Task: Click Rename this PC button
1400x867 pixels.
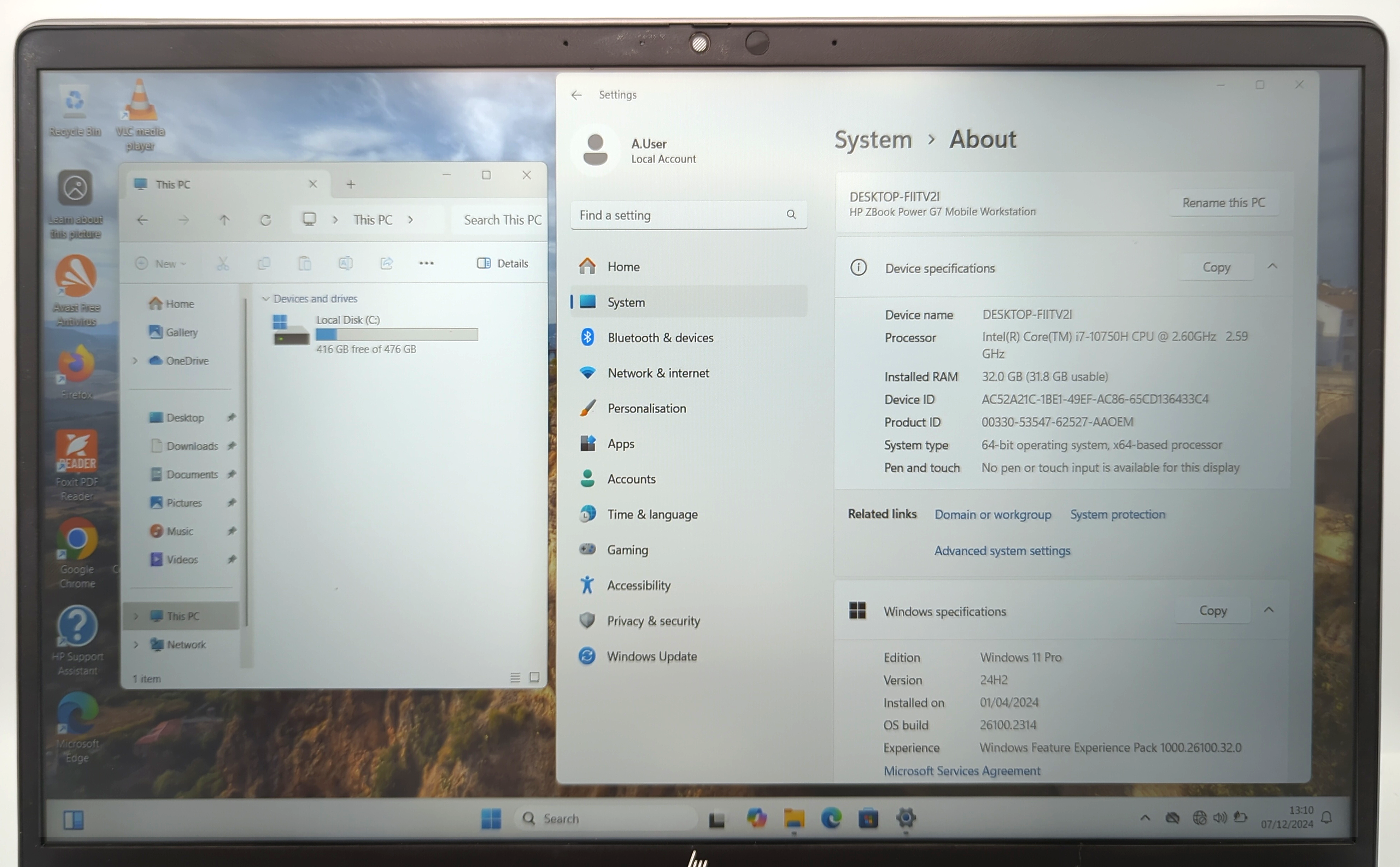Action: (1223, 202)
